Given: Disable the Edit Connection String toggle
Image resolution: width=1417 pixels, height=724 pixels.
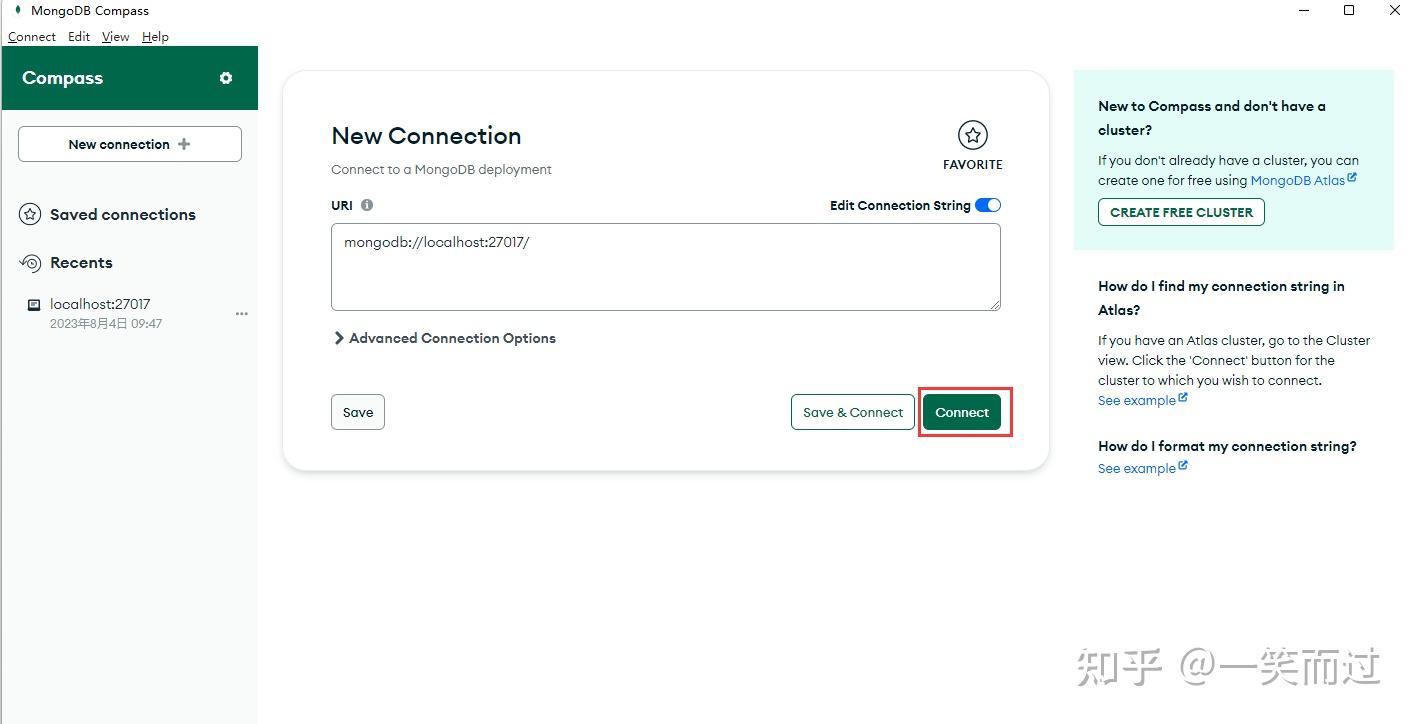Looking at the screenshot, I should point(988,204).
